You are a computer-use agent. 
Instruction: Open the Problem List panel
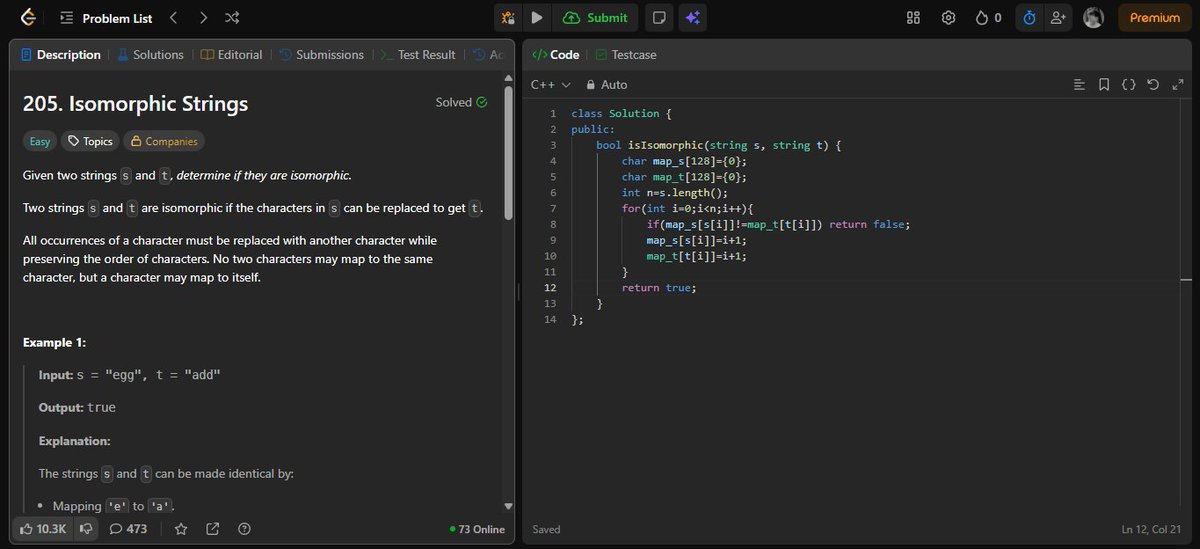pyautogui.click(x=105, y=18)
